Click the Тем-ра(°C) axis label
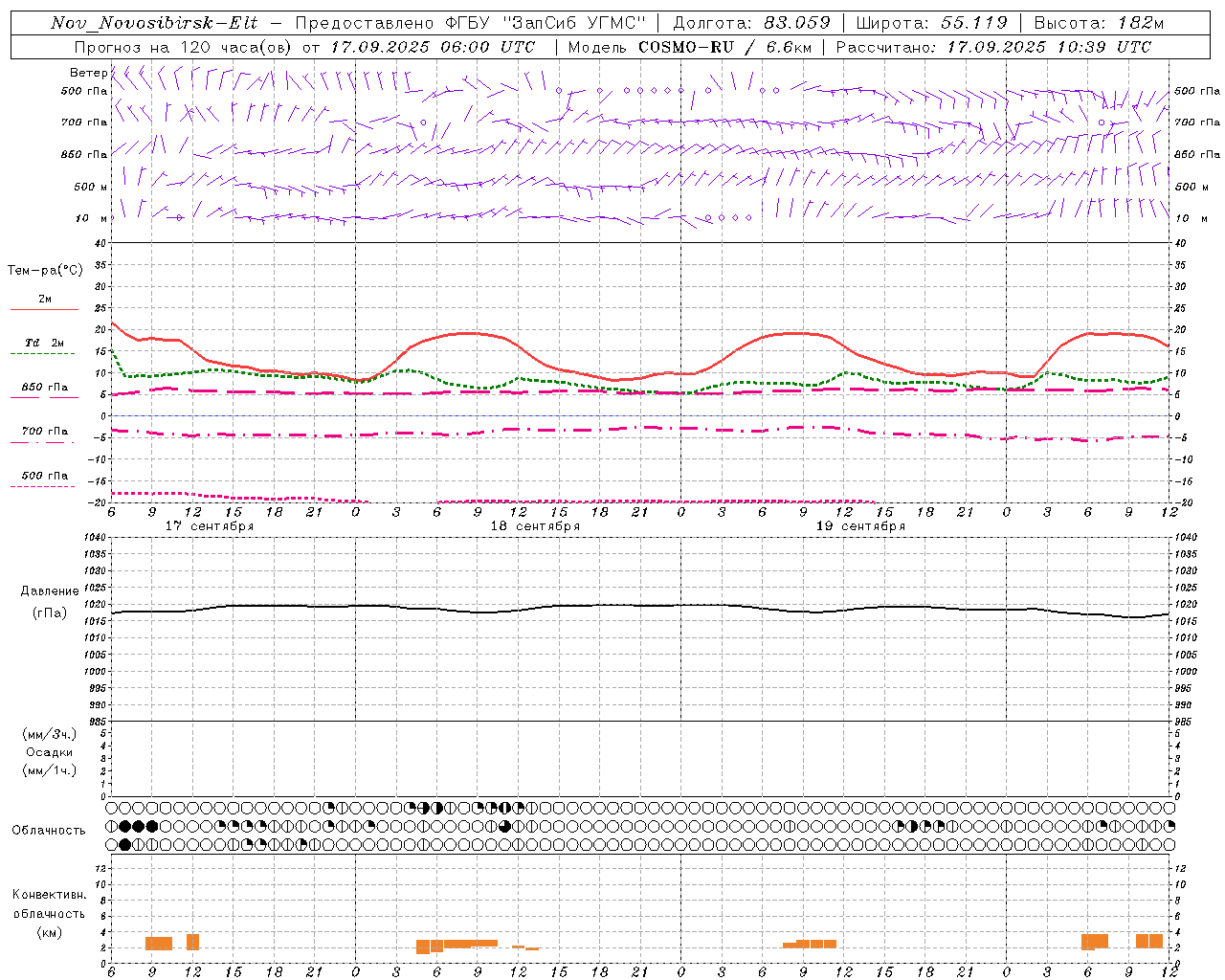 (45, 271)
